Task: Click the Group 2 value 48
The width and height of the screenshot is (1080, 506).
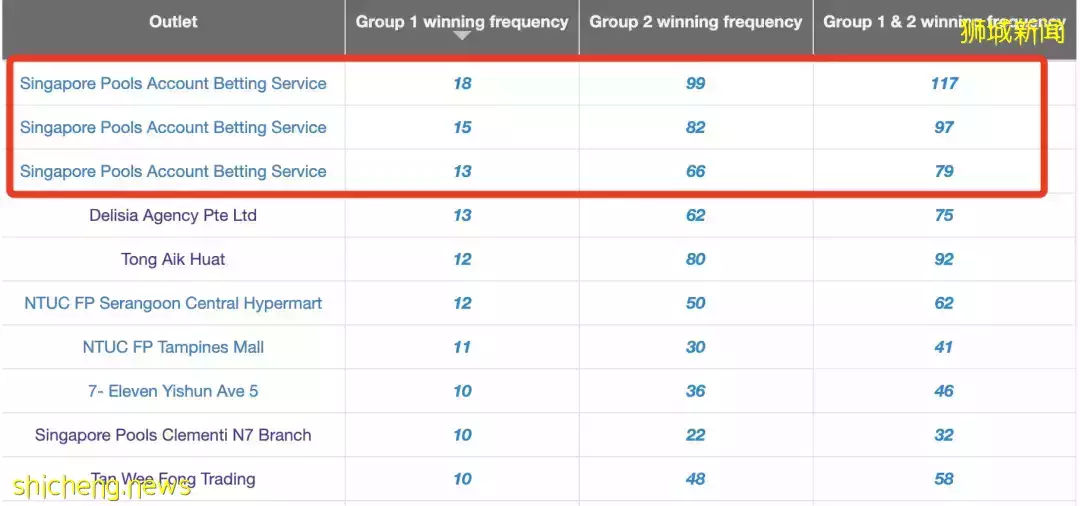Action: (696, 479)
